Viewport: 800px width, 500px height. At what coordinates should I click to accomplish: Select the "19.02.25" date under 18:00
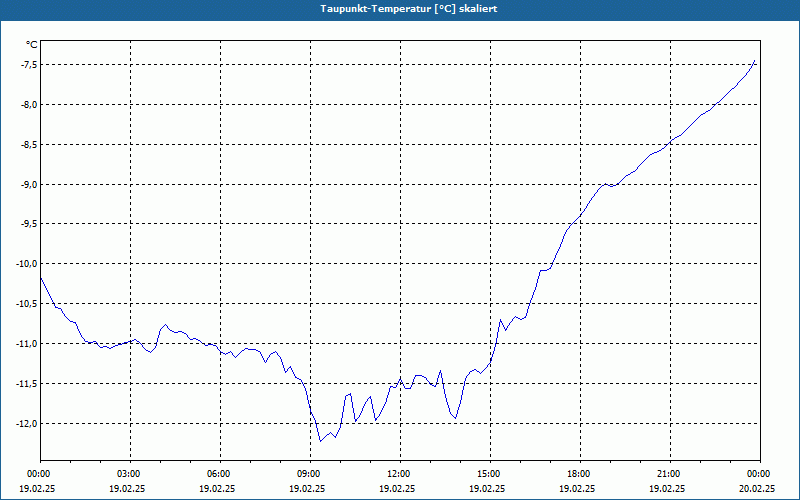point(578,488)
